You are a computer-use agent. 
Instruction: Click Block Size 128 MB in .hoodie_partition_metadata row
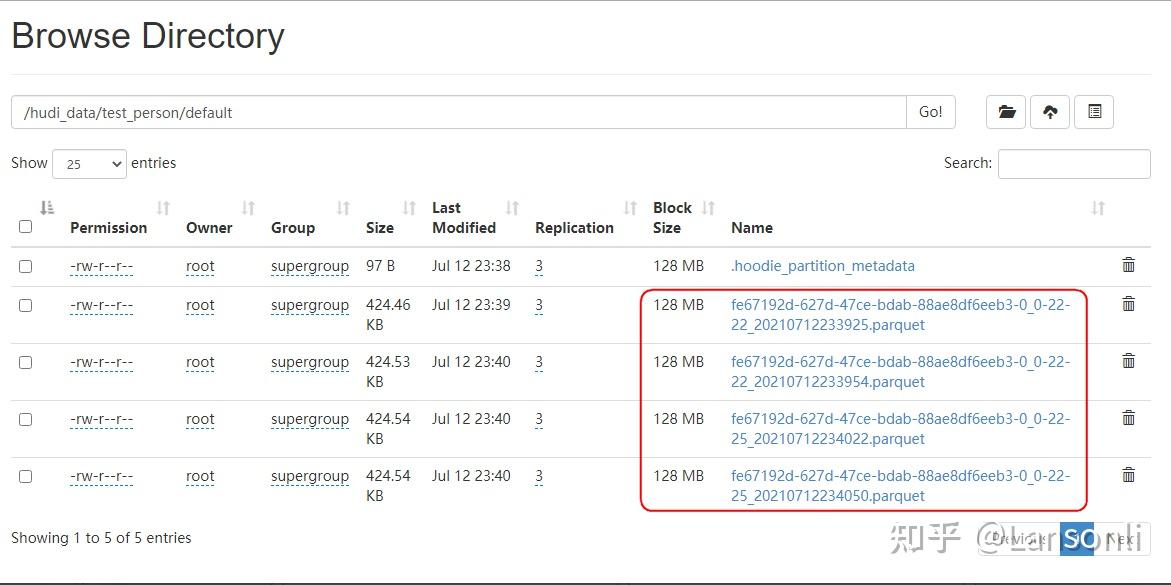coord(678,266)
